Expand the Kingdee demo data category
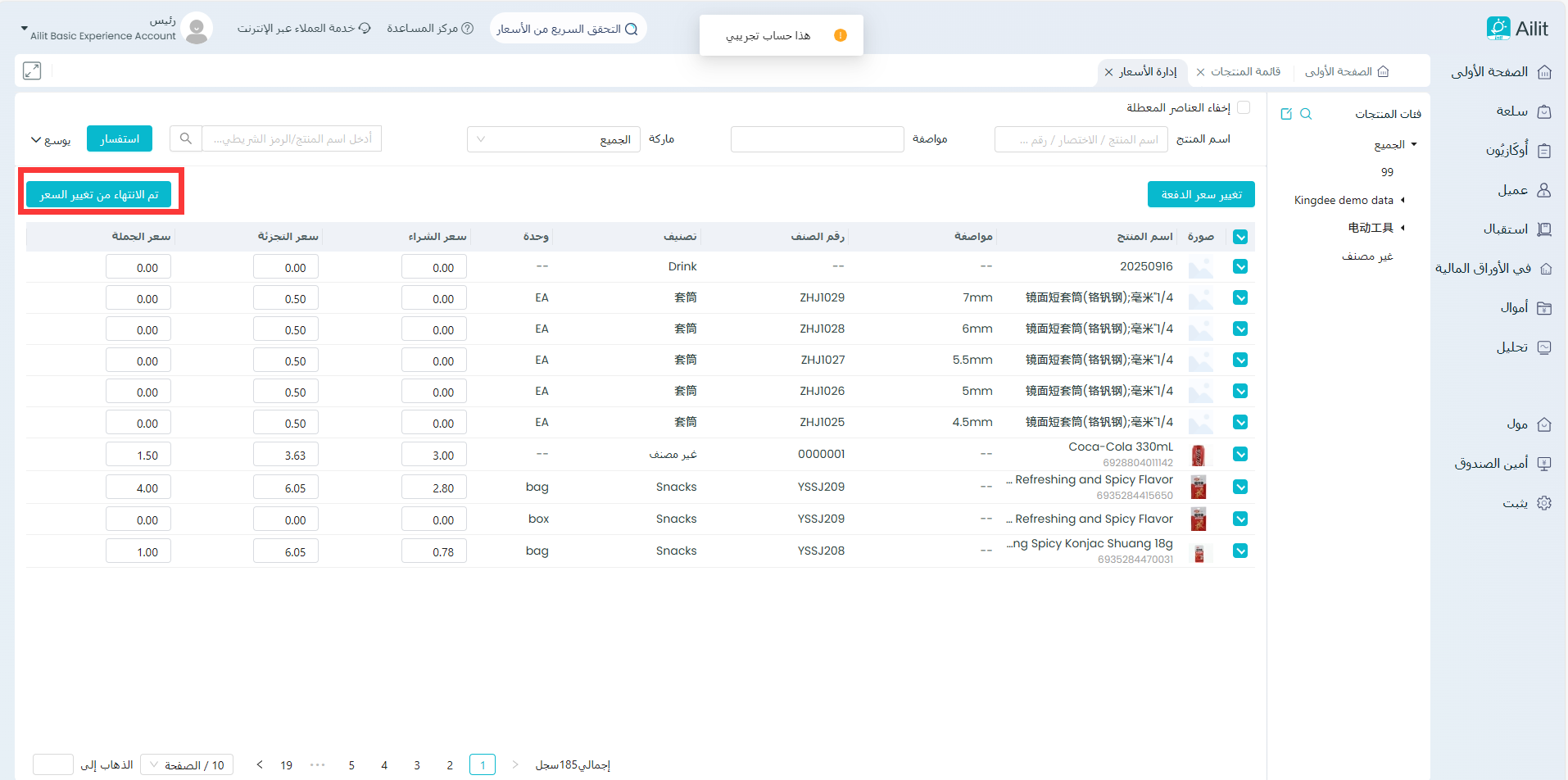This screenshot has height=780, width=1568. (x=1403, y=200)
